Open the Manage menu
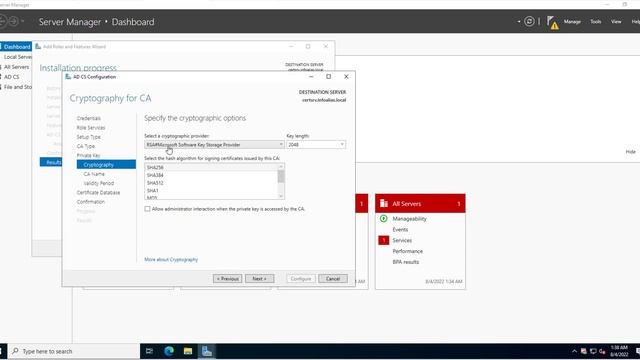 572,22
